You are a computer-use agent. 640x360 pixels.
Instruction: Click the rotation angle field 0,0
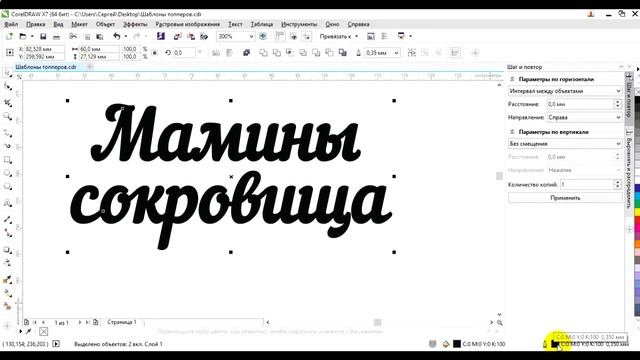click(x=184, y=53)
